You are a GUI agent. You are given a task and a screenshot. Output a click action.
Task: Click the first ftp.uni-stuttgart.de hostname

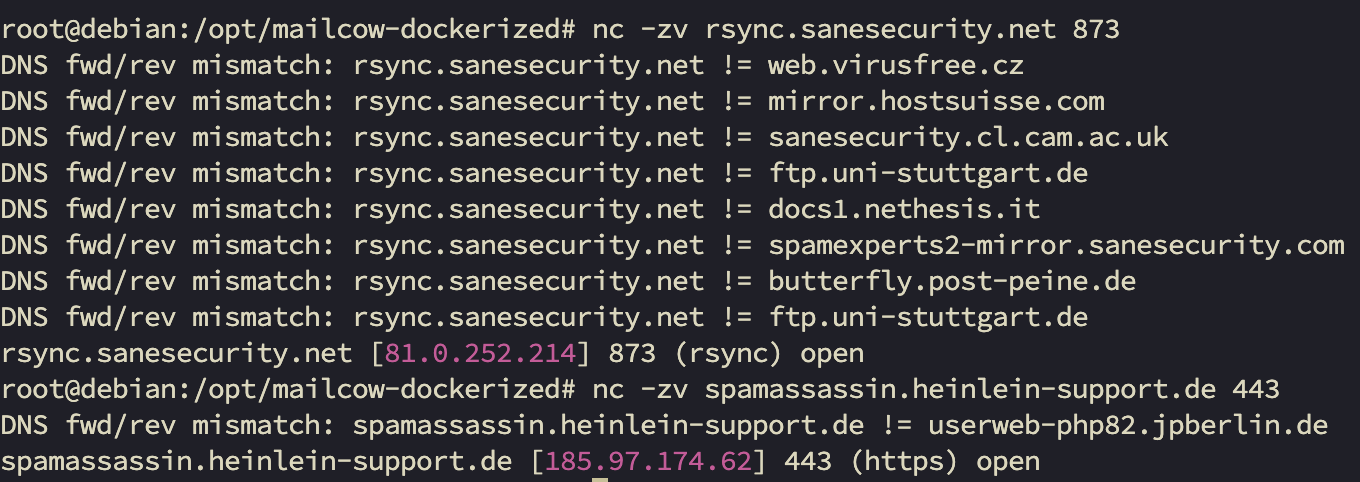point(927,174)
